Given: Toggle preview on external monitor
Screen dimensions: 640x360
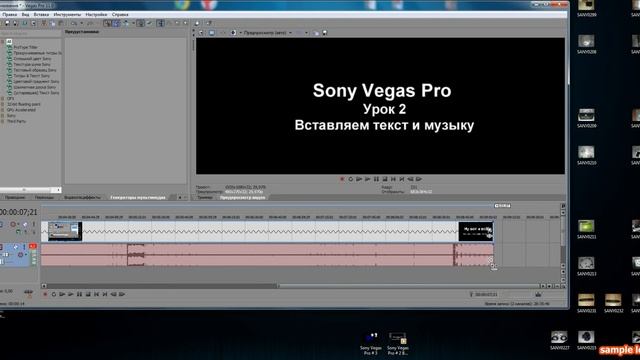Looking at the screenshot, I should click(211, 33).
